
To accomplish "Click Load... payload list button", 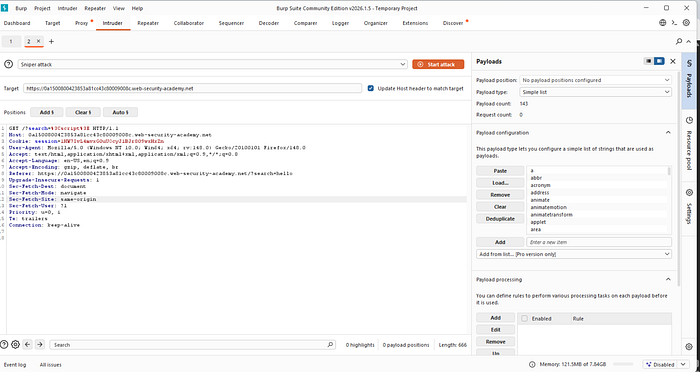I will point(500,183).
